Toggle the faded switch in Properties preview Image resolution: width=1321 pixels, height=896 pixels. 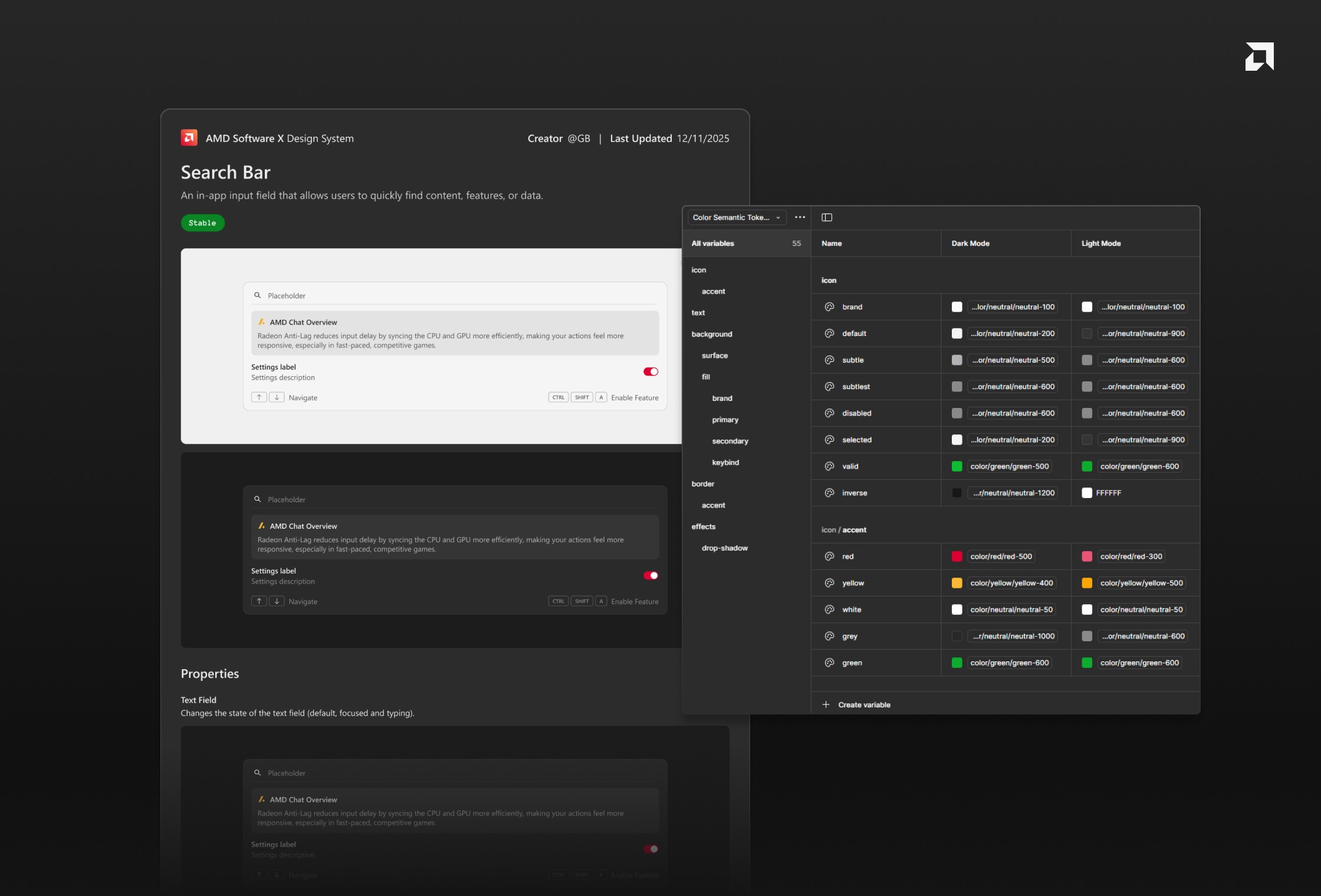tap(650, 849)
